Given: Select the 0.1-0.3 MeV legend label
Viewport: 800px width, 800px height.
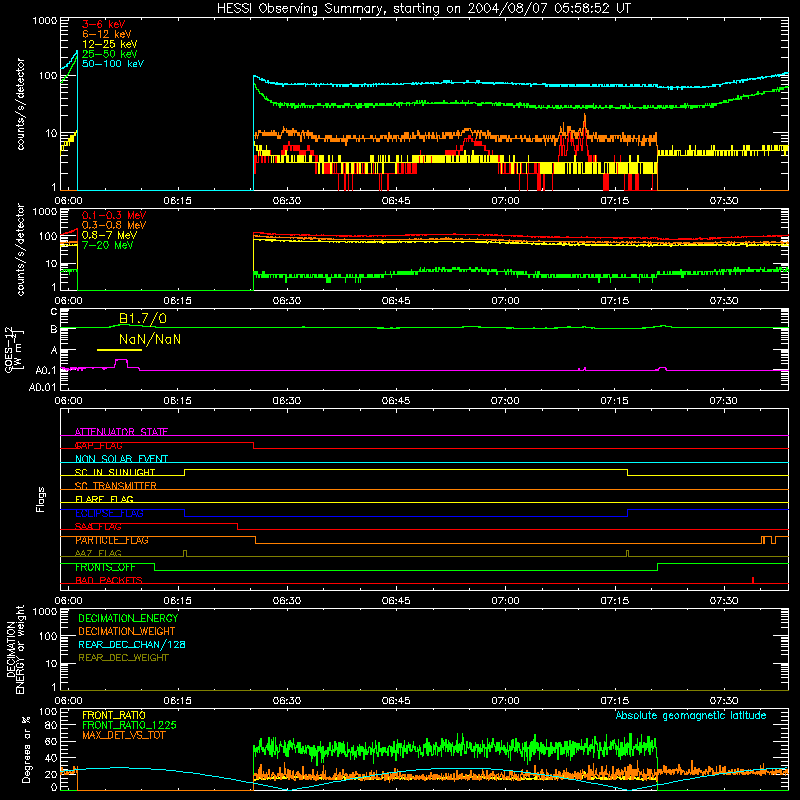Looking at the screenshot, I should click(114, 215).
